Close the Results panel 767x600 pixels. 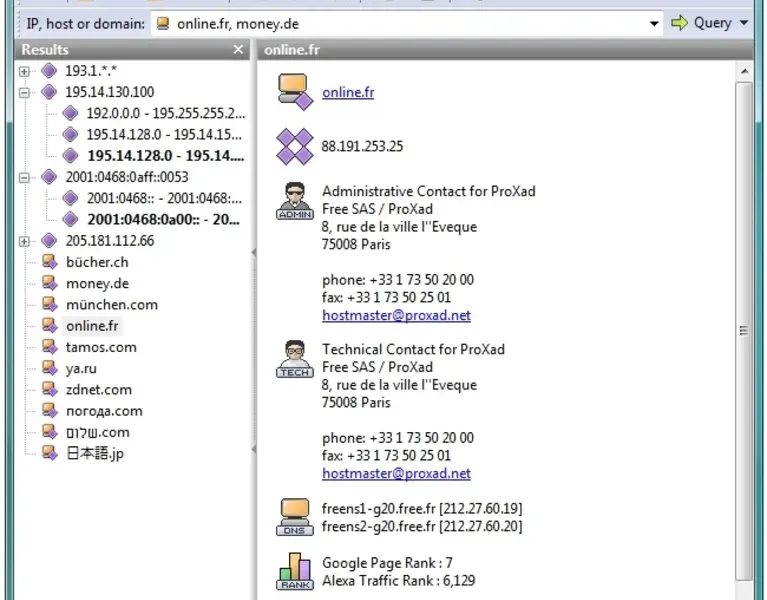(x=238, y=49)
